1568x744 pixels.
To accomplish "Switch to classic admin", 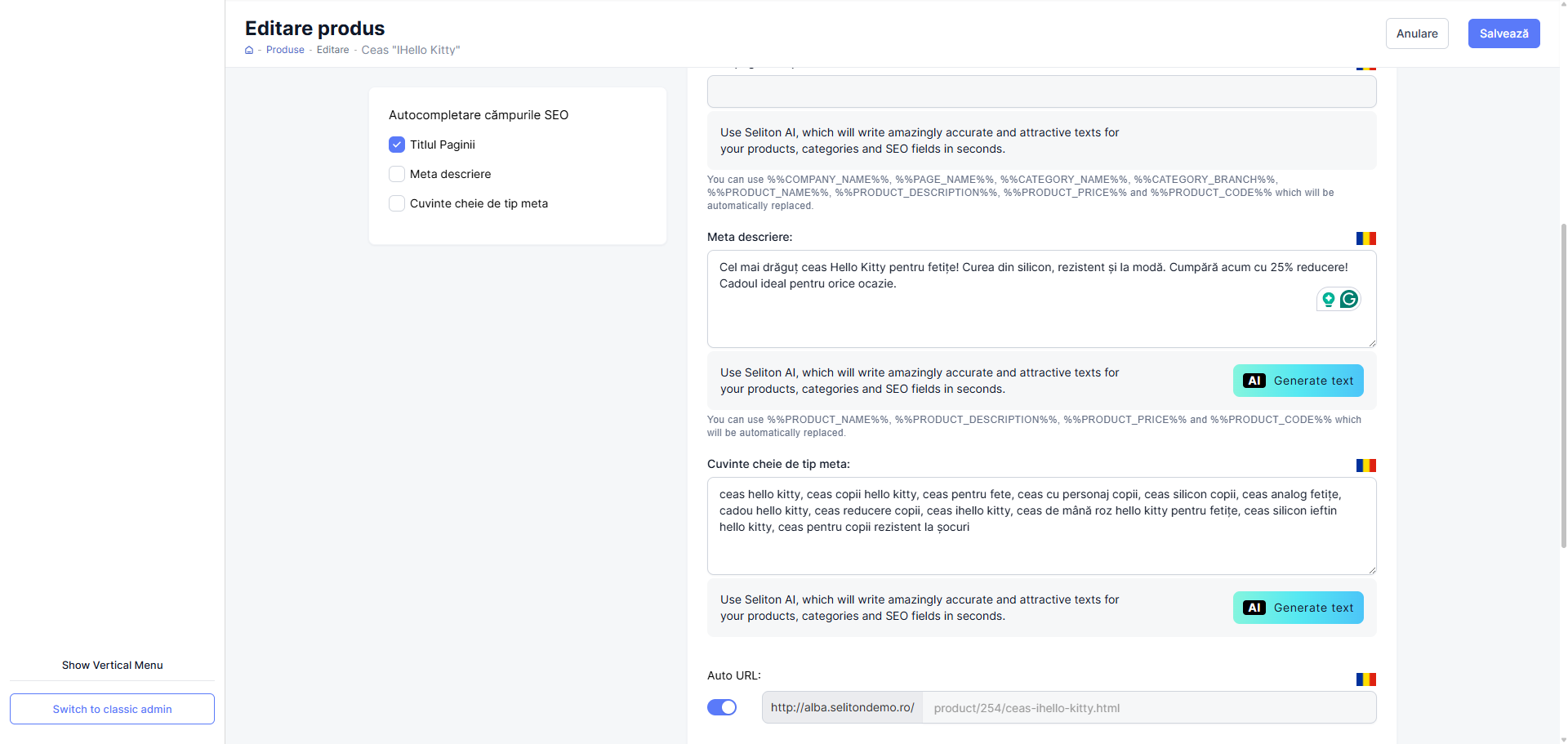I will (112, 709).
